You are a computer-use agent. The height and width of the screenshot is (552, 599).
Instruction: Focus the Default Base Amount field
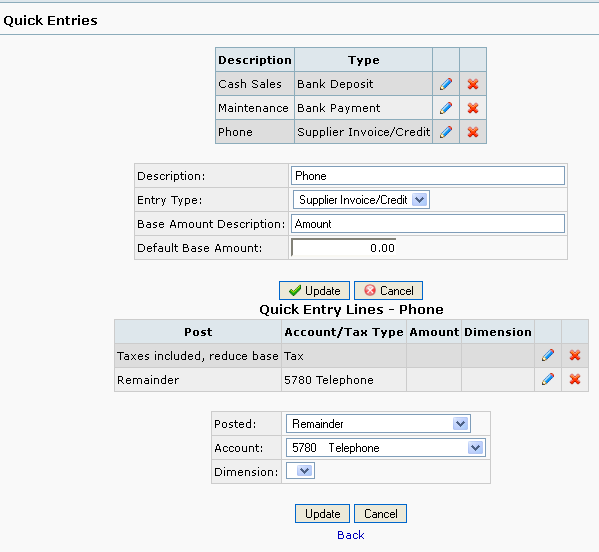tap(343, 248)
